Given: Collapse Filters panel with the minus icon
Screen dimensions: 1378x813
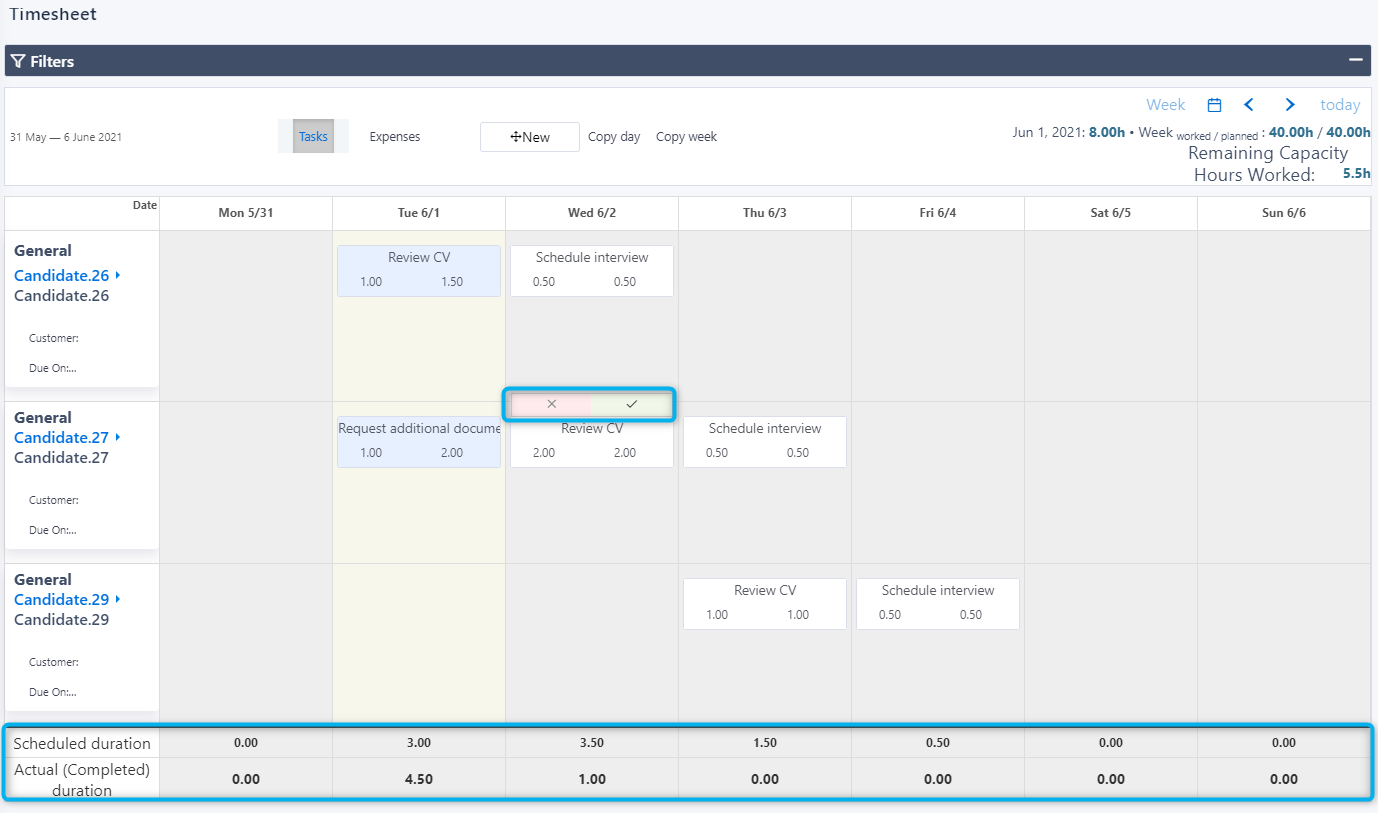Looking at the screenshot, I should point(1356,61).
